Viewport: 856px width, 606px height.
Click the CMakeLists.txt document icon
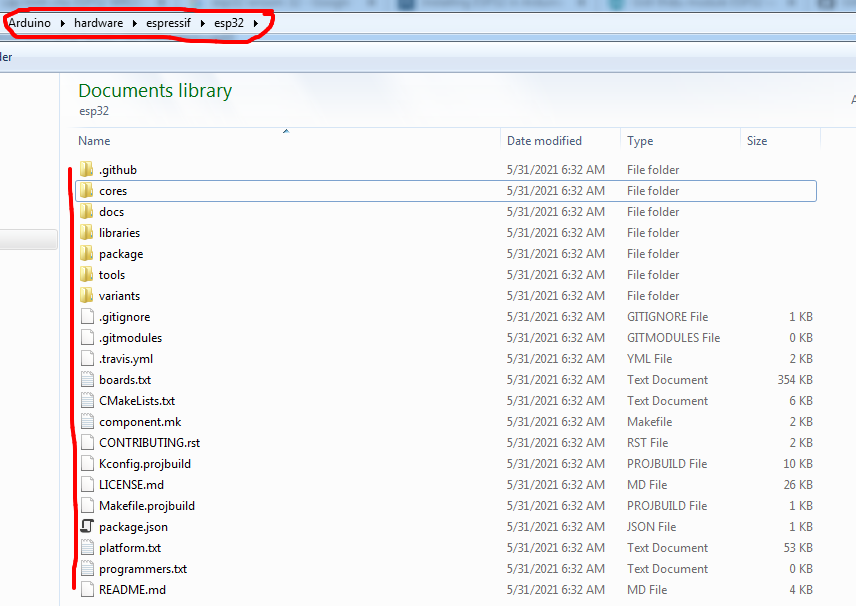(x=87, y=401)
